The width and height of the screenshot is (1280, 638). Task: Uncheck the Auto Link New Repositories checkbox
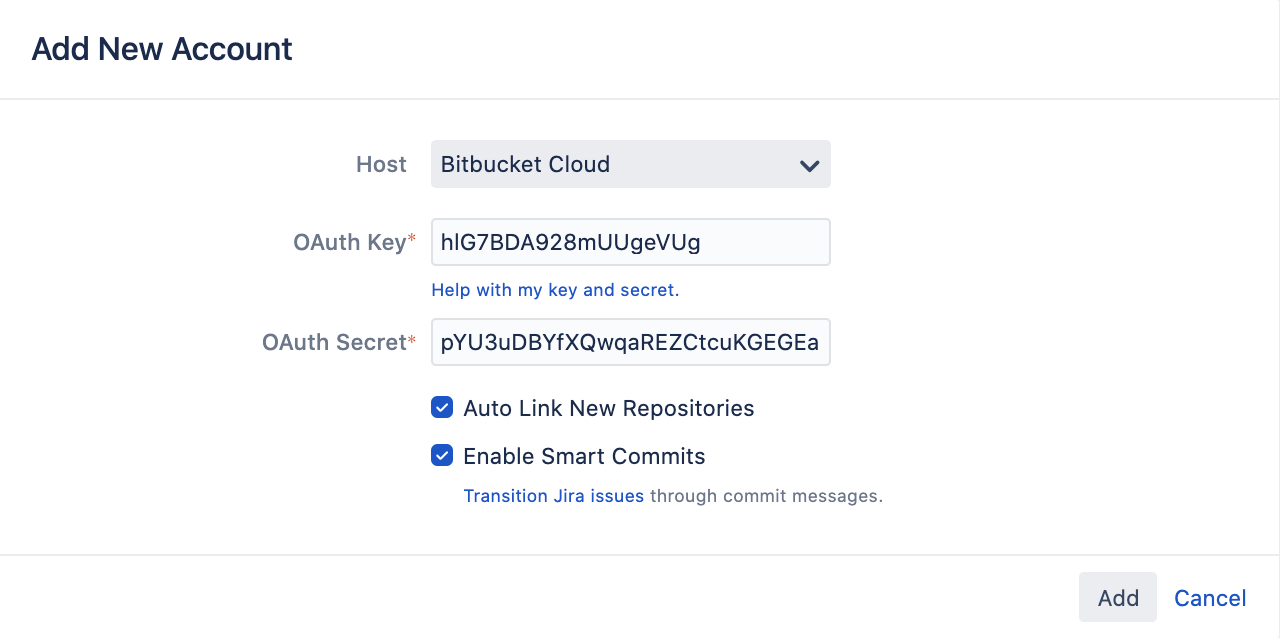point(442,407)
